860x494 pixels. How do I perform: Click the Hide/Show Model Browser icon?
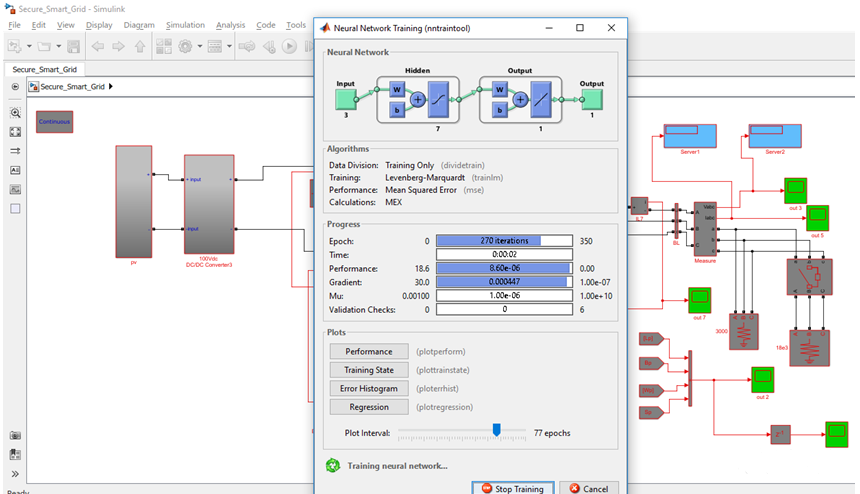pos(15,87)
